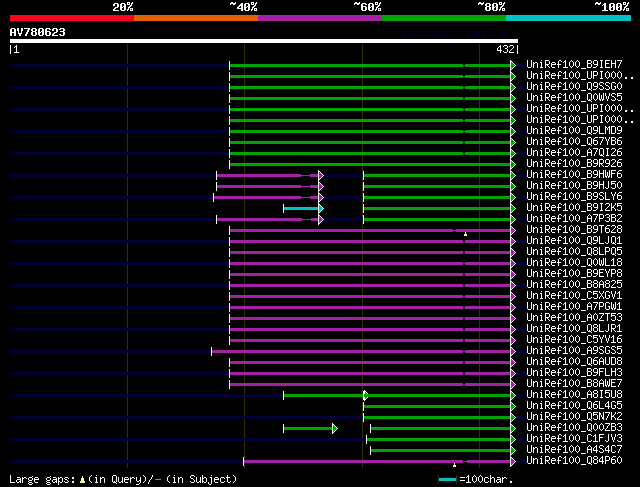This screenshot has width=640, height=487.
Task: Click the query label AV780623
Action: pyautogui.click(x=38, y=32)
